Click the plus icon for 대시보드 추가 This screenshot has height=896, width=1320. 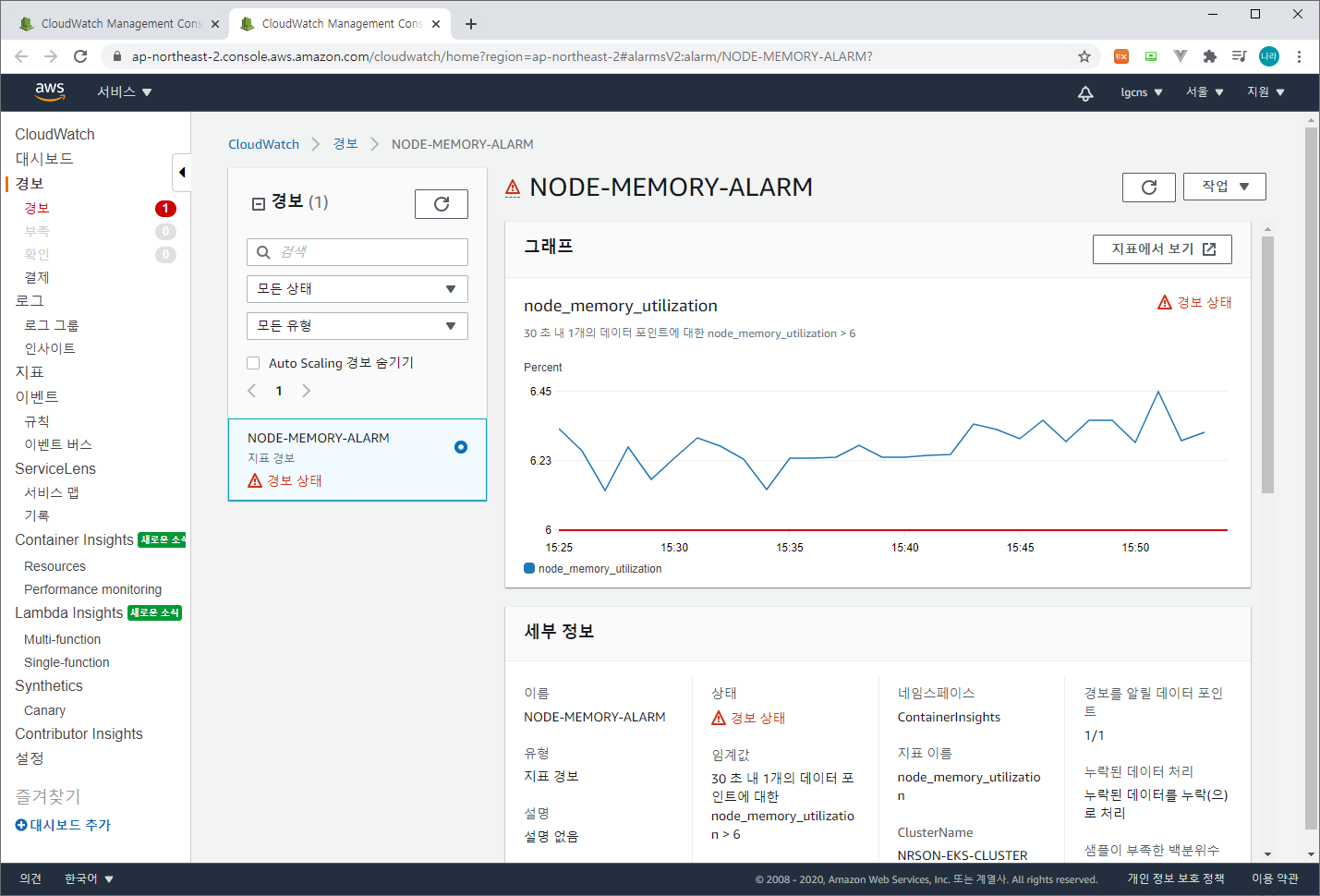tap(21, 825)
